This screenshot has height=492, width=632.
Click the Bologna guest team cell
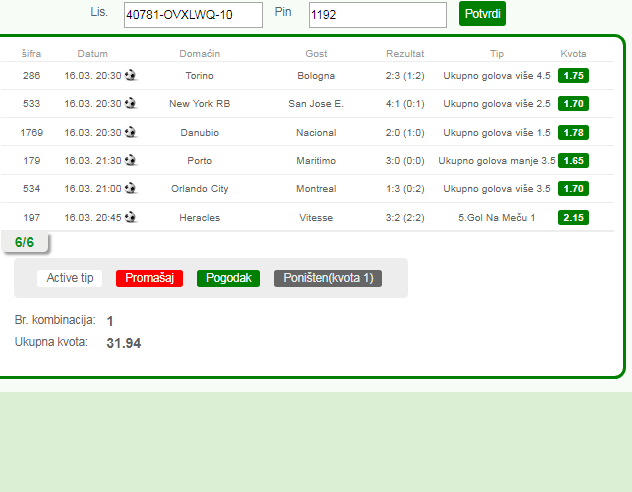click(x=316, y=76)
